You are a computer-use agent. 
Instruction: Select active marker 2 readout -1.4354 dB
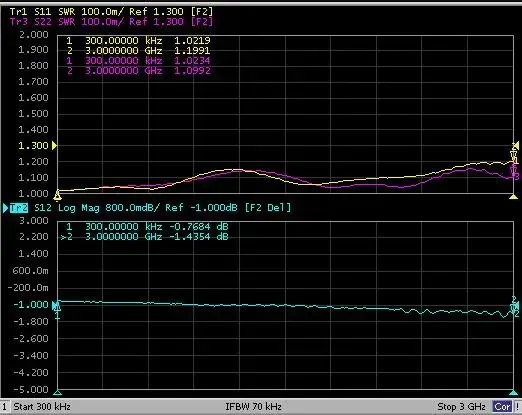pyautogui.click(x=144, y=237)
